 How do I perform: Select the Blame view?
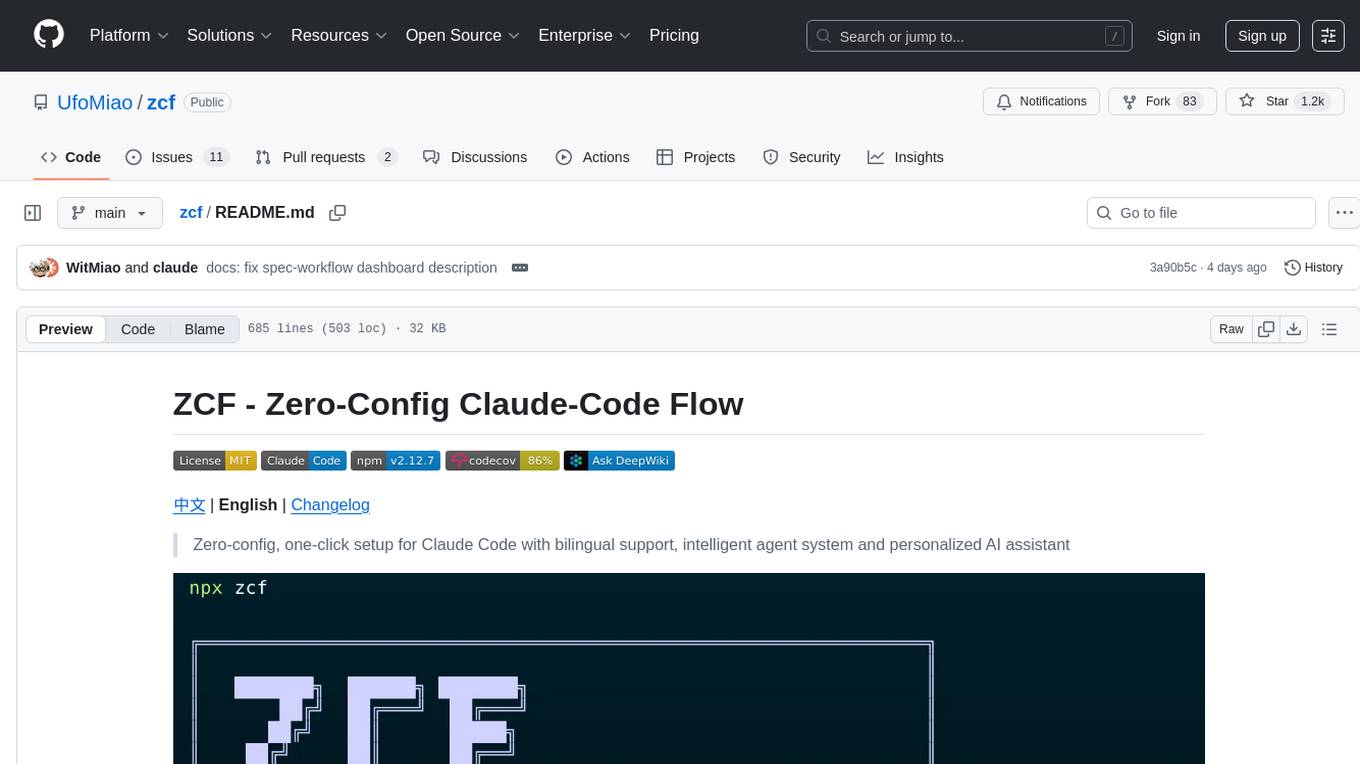pos(204,329)
